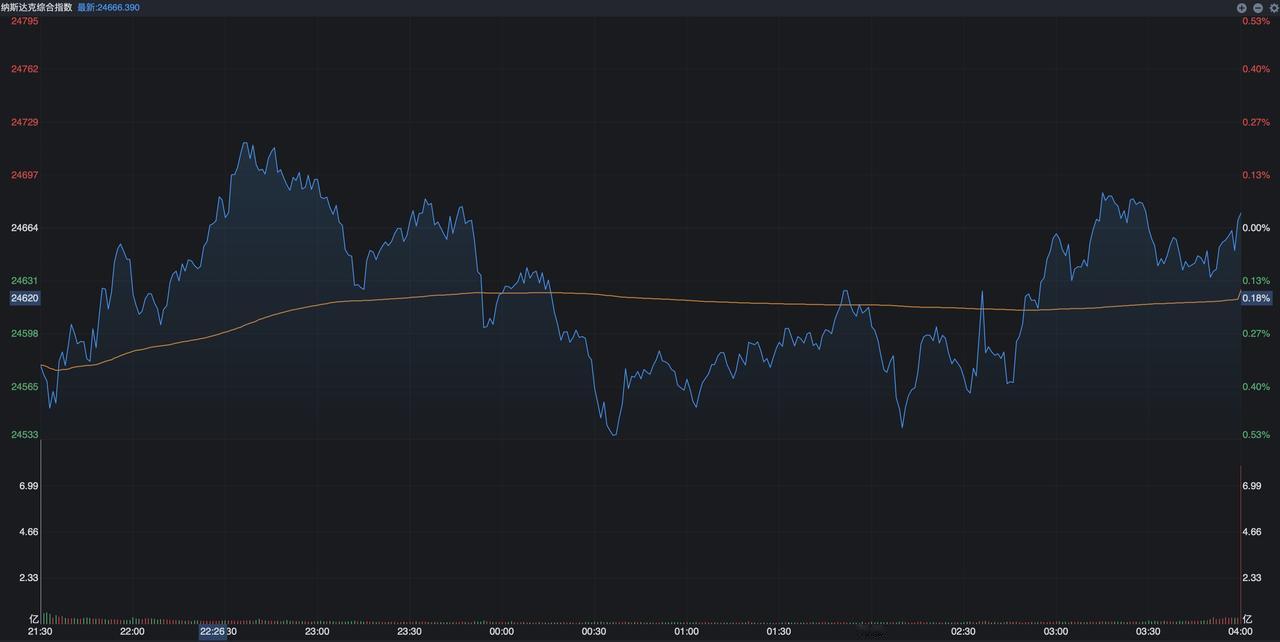The width and height of the screenshot is (1280, 642).
Task: Click the 00:30 time axis label
Action: coord(594,632)
